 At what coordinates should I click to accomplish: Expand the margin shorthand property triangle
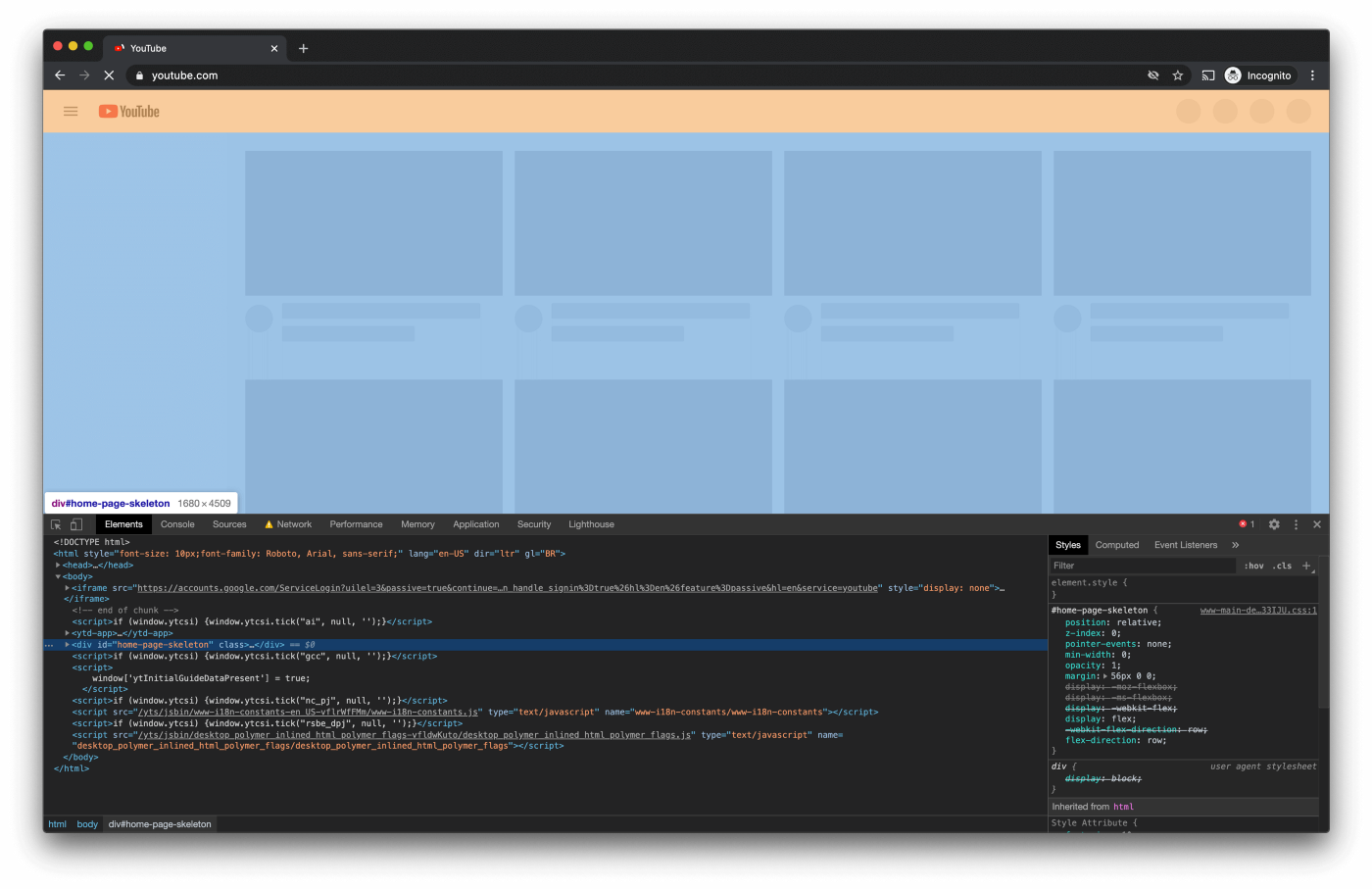(x=1105, y=676)
